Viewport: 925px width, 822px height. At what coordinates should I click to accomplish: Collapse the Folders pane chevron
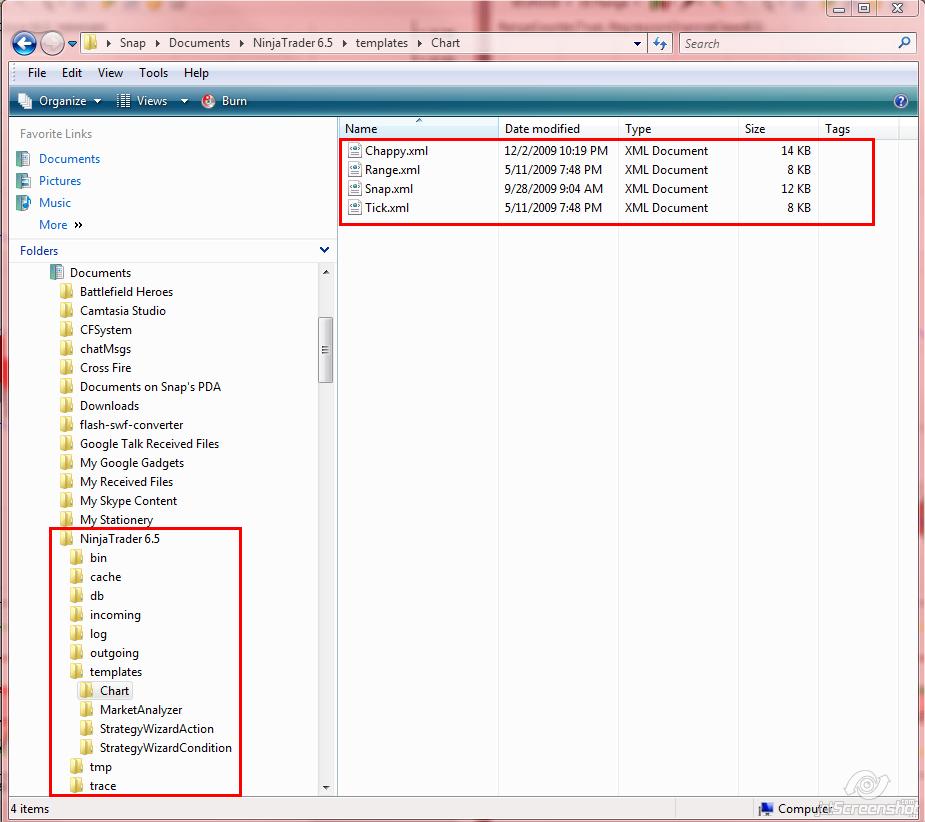pyautogui.click(x=324, y=250)
